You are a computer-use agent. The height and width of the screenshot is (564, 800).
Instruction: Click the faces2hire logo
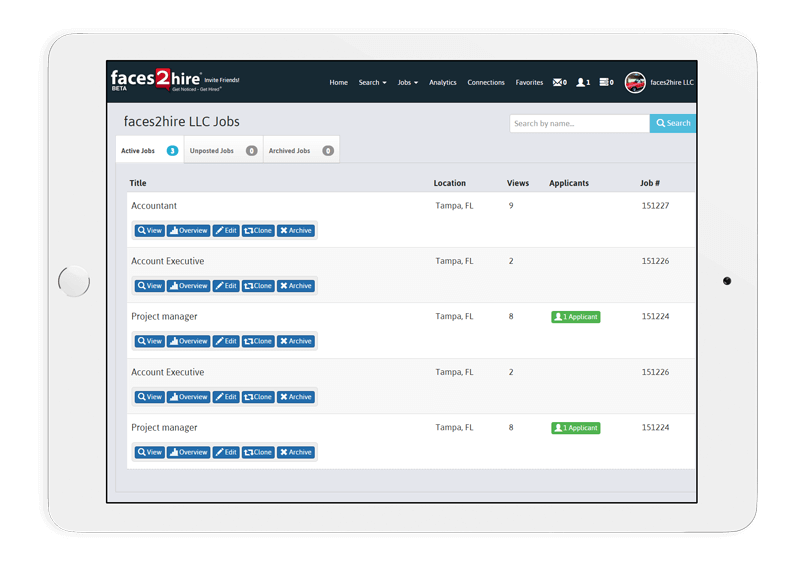157,81
